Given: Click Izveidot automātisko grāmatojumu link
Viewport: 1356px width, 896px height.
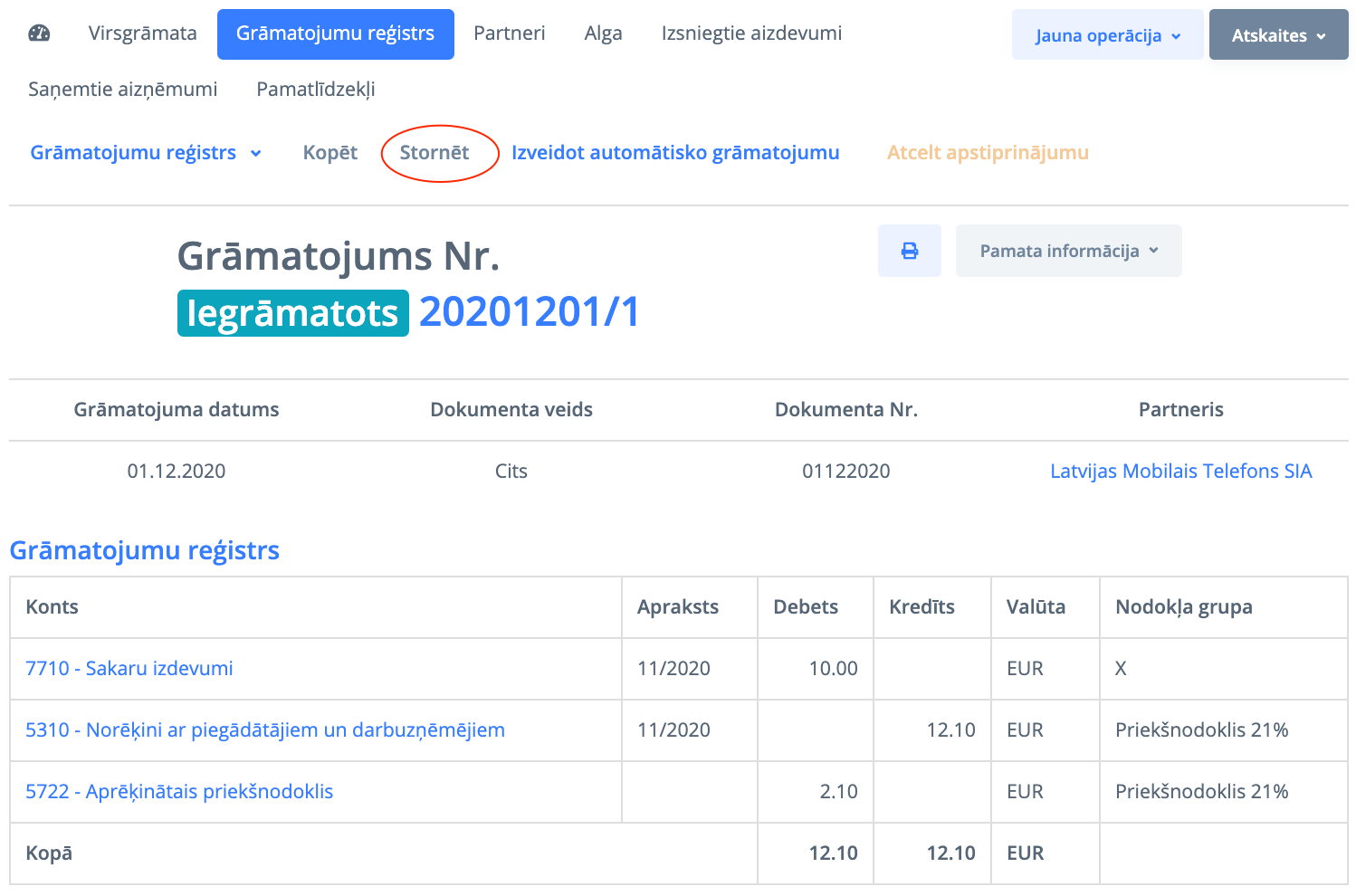Looking at the screenshot, I should pos(675,153).
